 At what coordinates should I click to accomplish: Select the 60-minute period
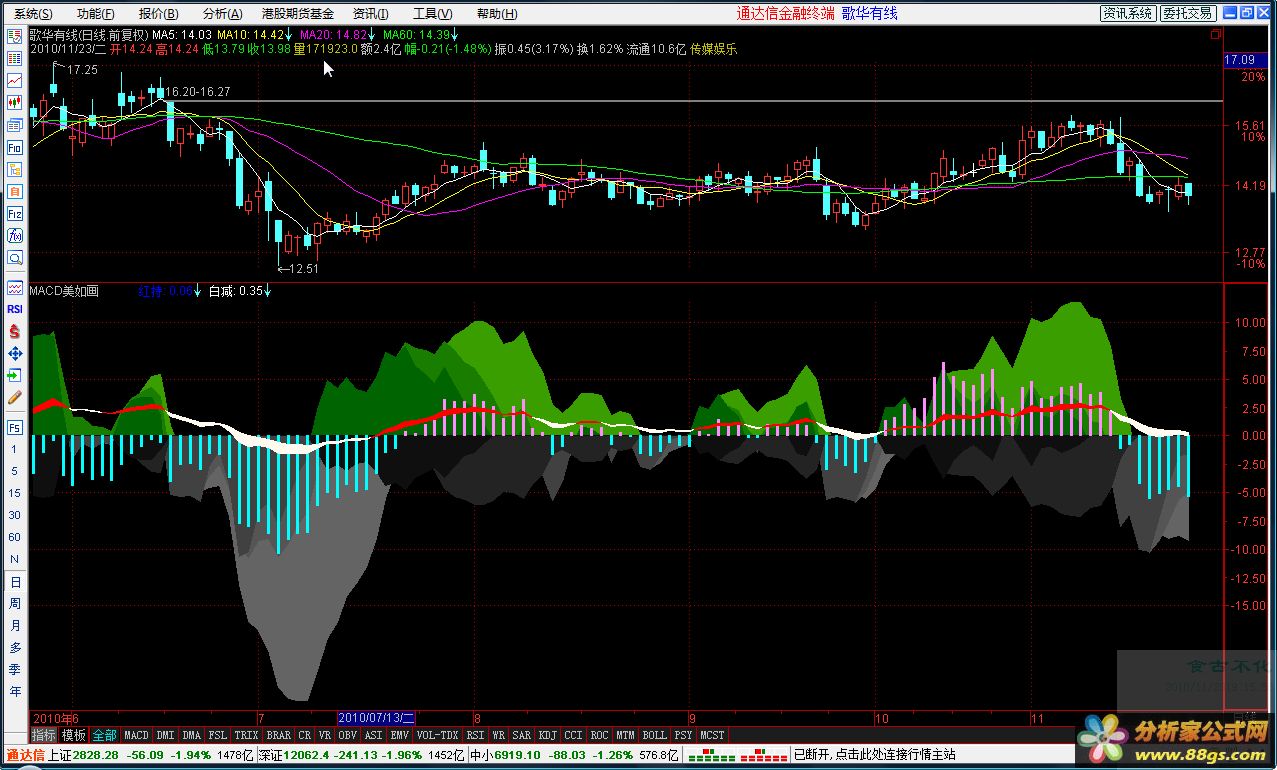click(x=15, y=538)
